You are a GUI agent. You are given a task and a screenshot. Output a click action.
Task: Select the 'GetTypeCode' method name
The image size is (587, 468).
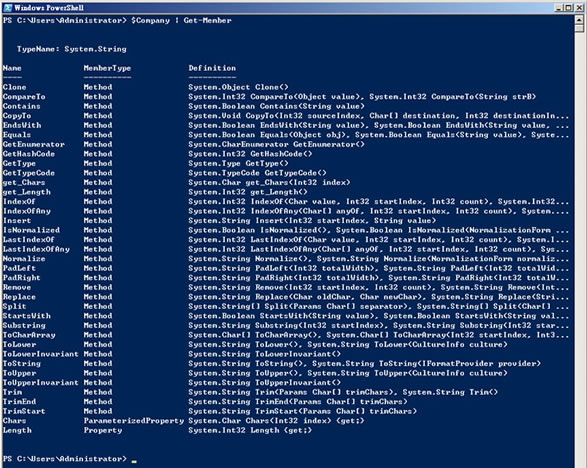pyautogui.click(x=29, y=173)
